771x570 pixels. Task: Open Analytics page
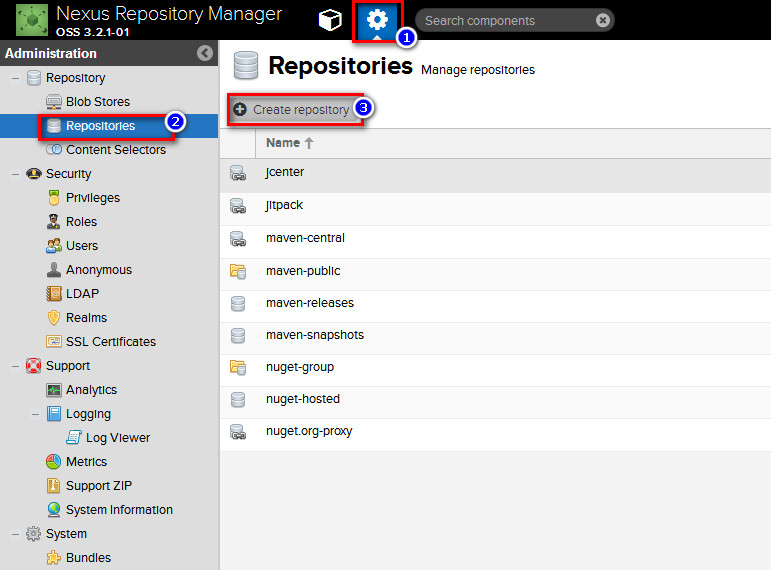pos(91,390)
